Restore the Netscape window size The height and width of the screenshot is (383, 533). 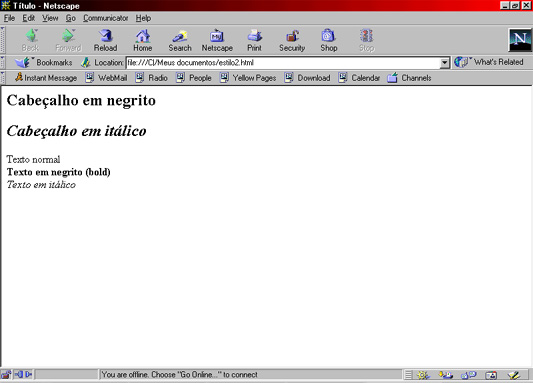[515, 5]
